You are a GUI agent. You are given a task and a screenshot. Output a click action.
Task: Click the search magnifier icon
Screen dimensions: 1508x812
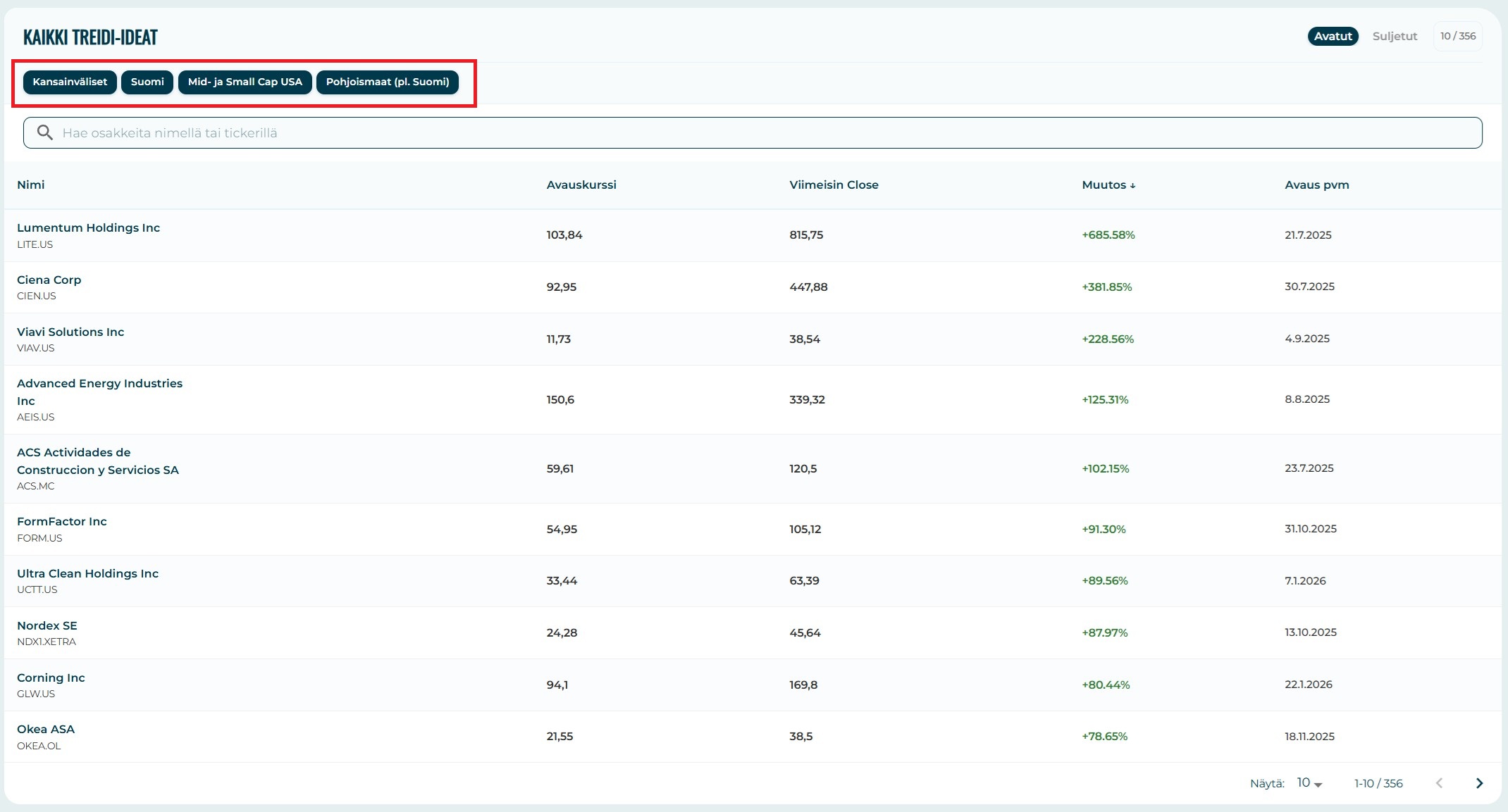[x=45, y=132]
